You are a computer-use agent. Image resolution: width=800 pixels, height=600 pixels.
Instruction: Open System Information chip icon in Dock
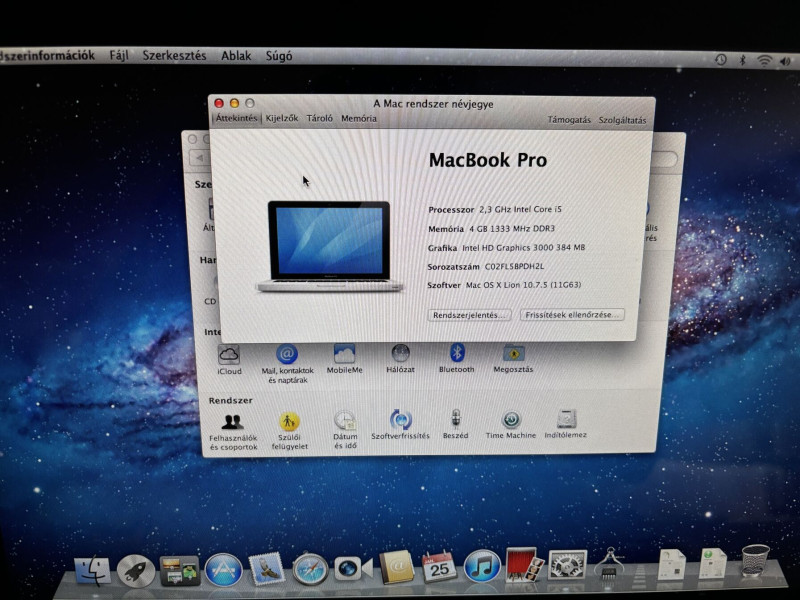click(x=610, y=563)
